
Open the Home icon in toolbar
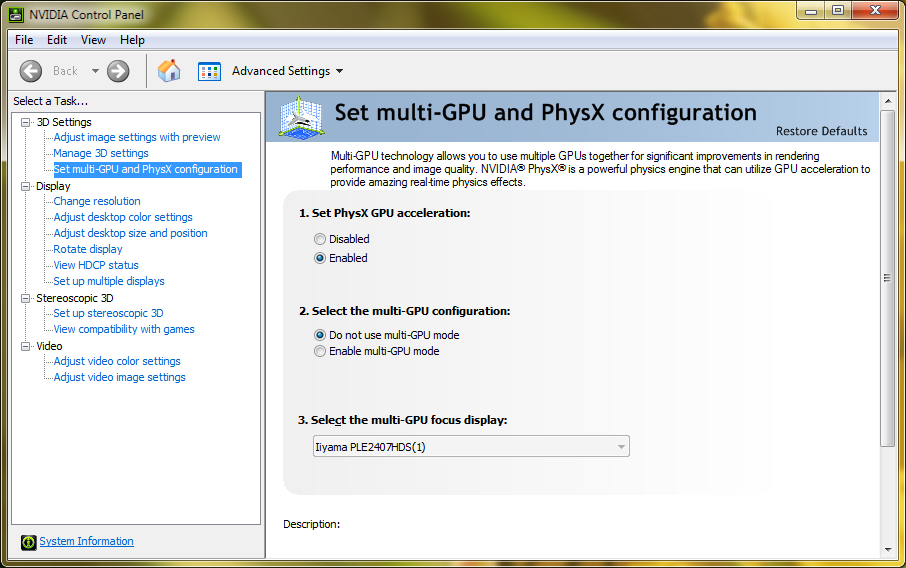point(169,71)
